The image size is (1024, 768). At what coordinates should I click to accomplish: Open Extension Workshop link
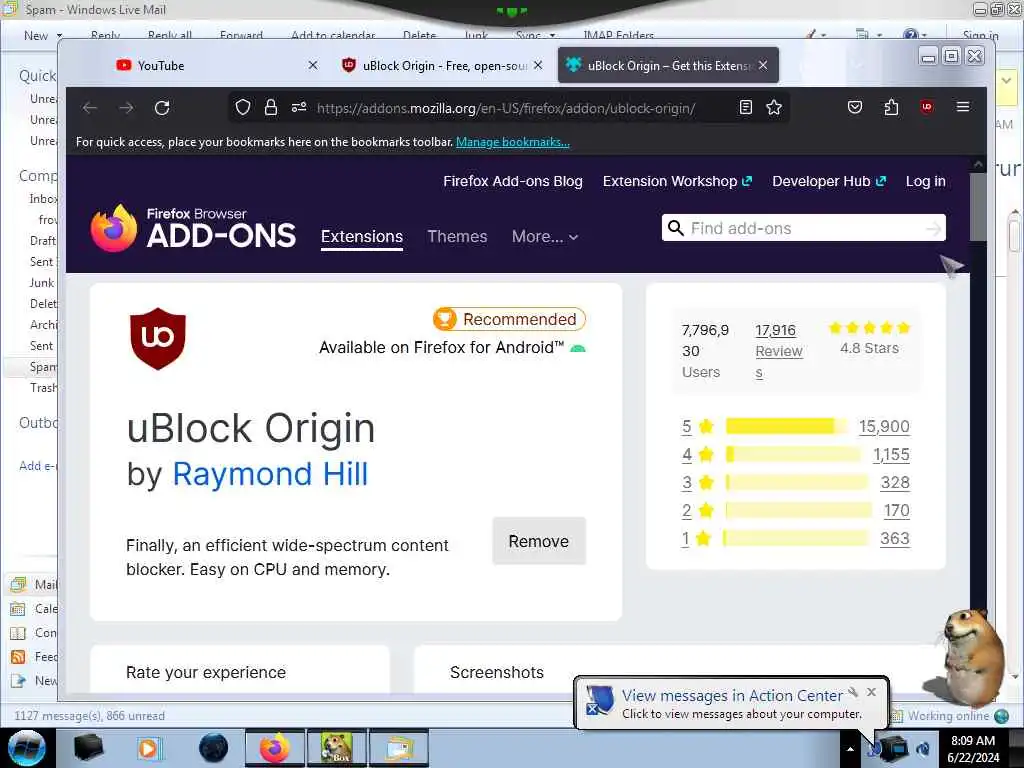coord(677,182)
